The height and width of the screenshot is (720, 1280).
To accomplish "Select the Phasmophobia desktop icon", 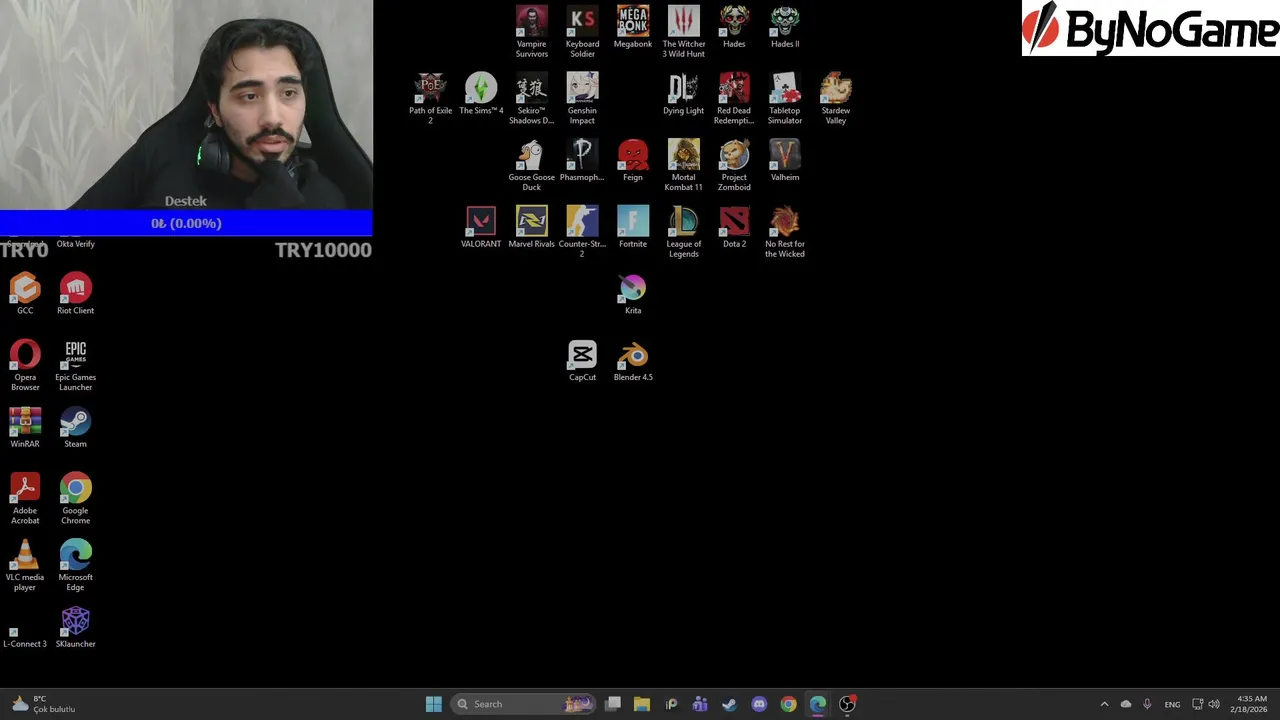I will (582, 160).
